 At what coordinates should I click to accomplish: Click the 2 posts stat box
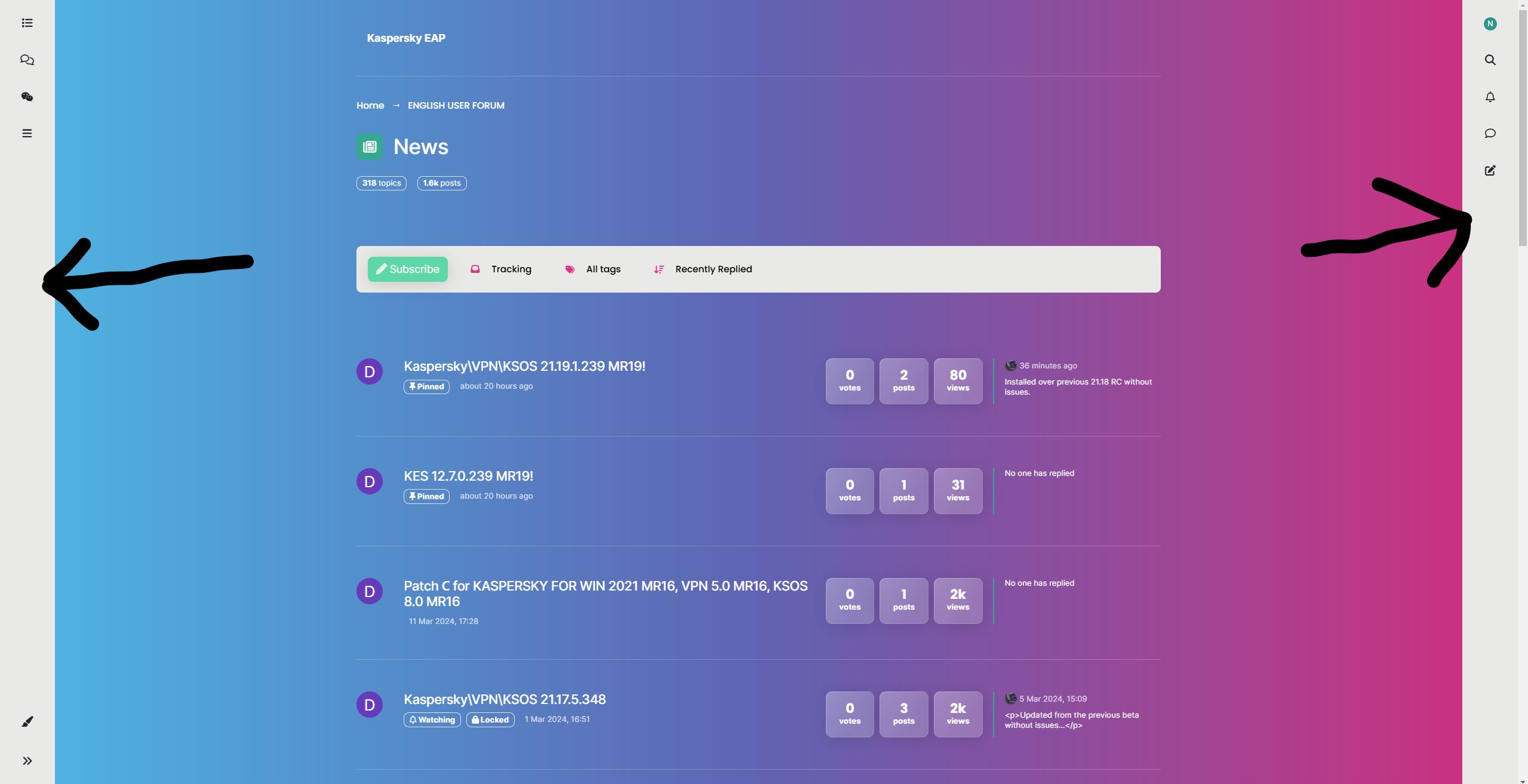click(904, 381)
